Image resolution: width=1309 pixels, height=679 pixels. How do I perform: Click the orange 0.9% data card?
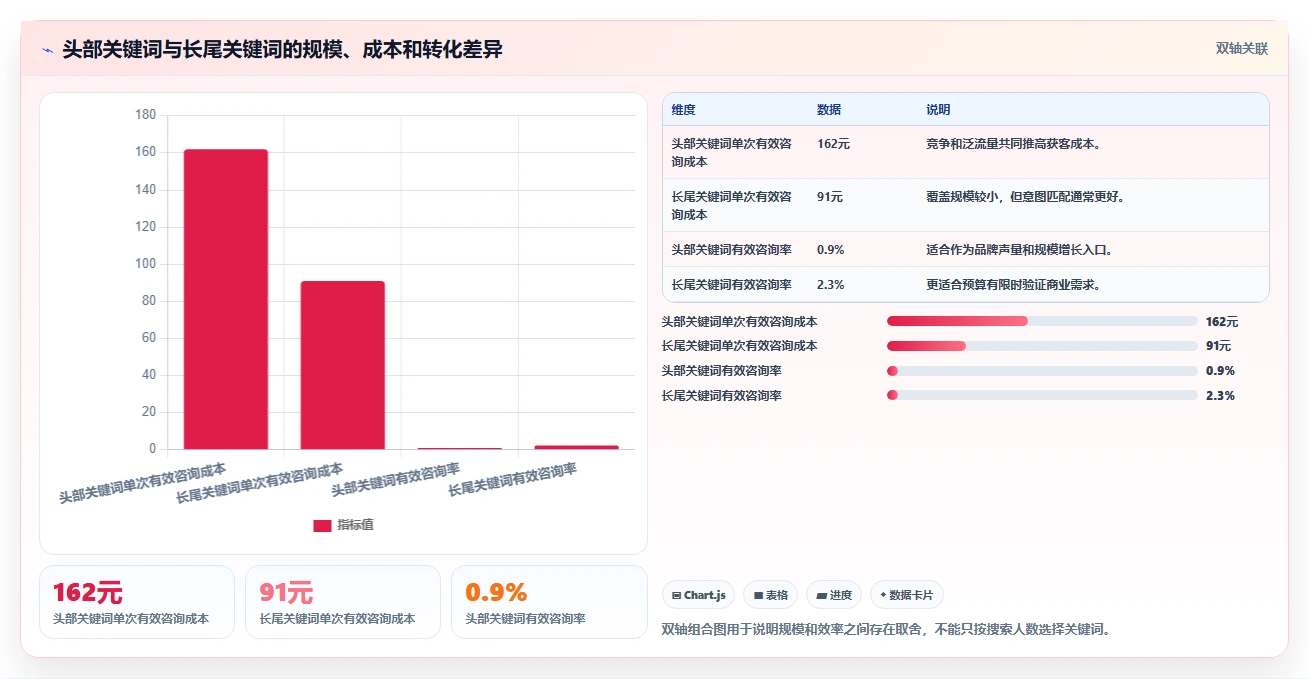(549, 602)
